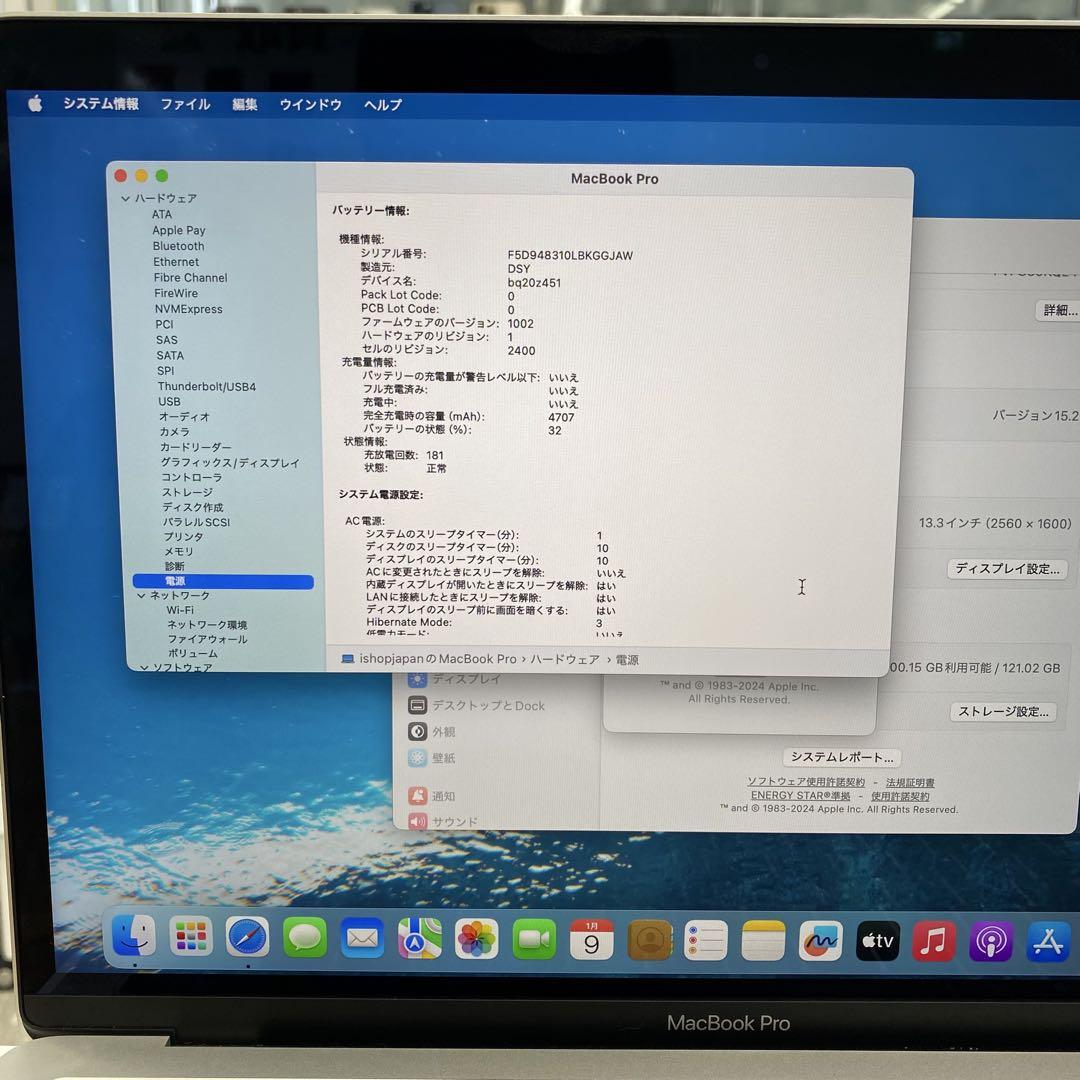The image size is (1080, 1080).
Task: Open Messages in the Dock
Action: 304,937
